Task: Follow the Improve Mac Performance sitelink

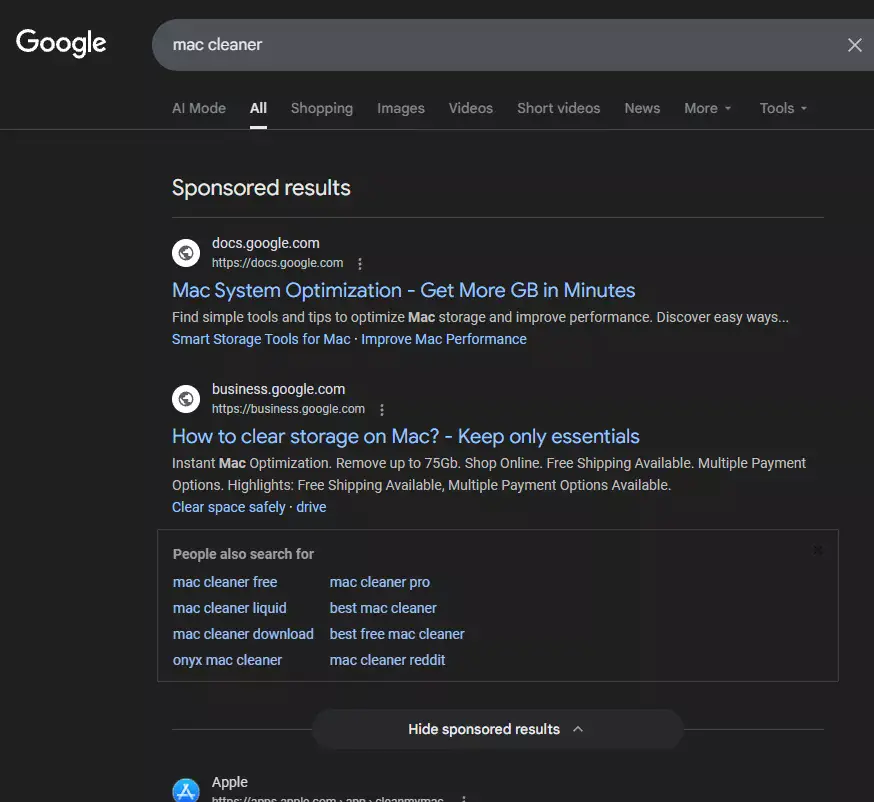Action: coord(443,339)
